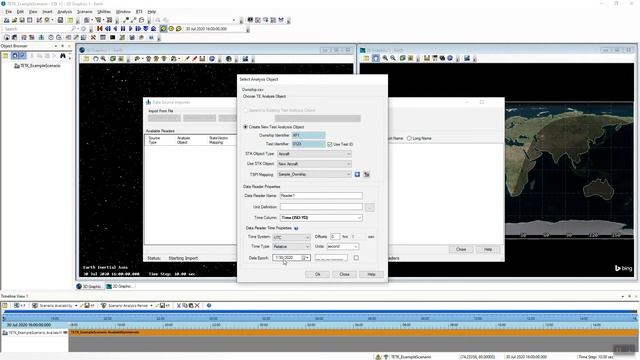Viewport: 640px width, 360px height.
Task: Decrease animation time step
Action: pos(146,29)
